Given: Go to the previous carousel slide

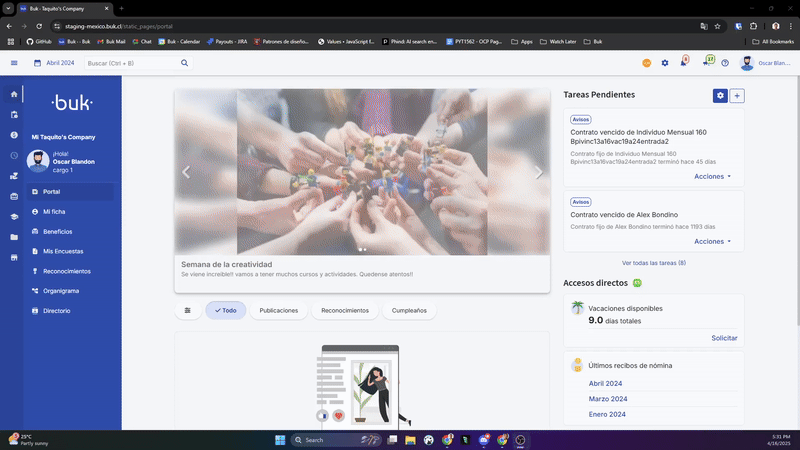Looking at the screenshot, I should pyautogui.click(x=186, y=172).
